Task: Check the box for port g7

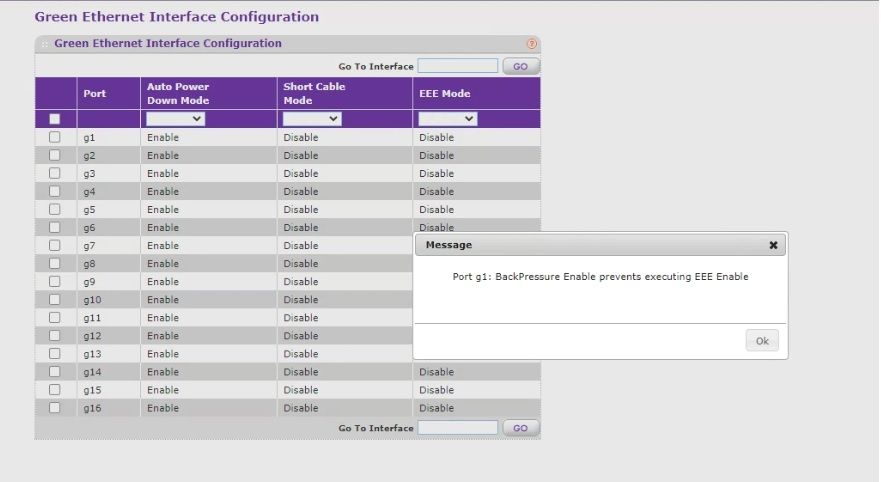Action: point(55,245)
